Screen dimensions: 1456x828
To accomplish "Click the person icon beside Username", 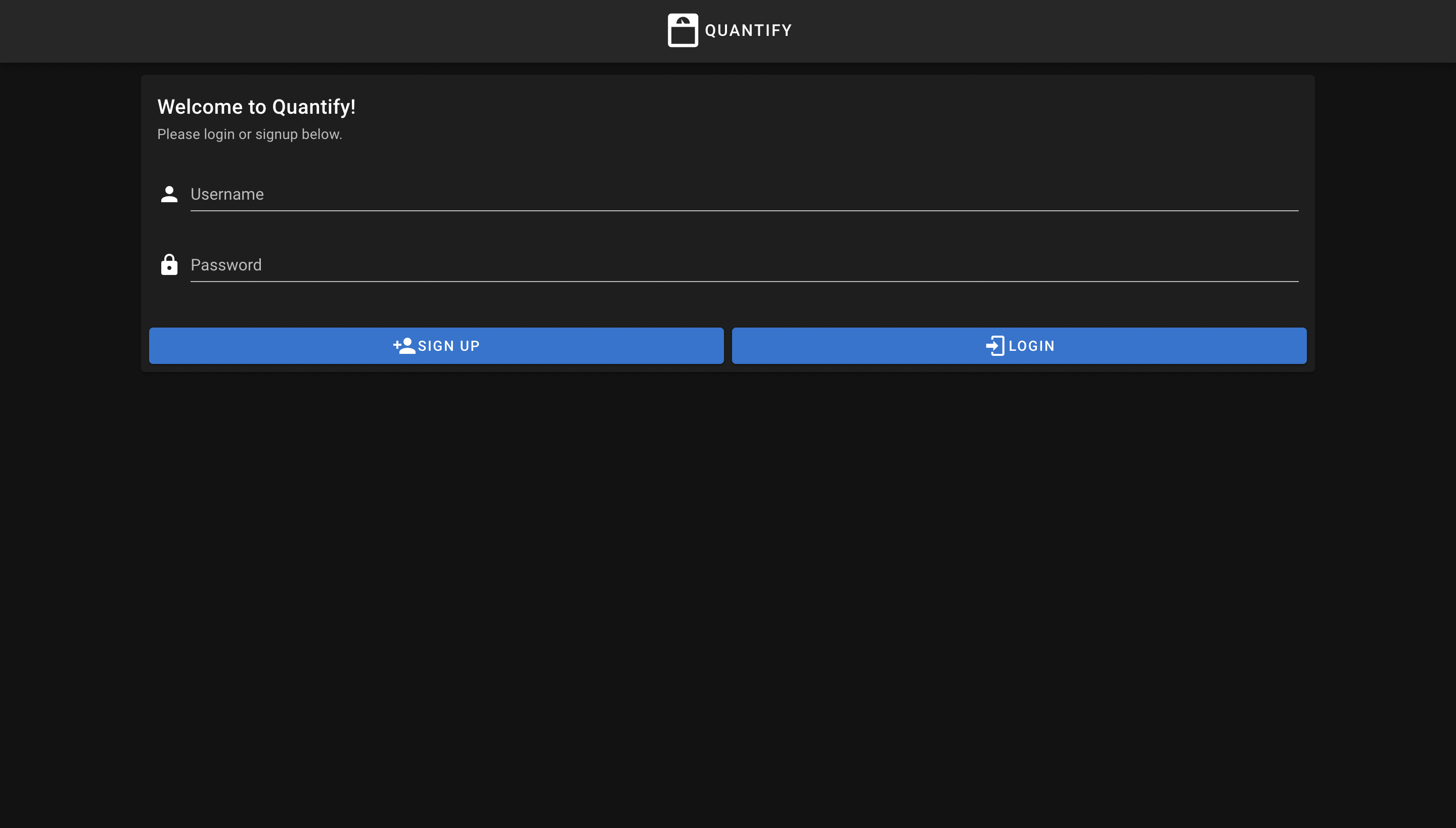I will point(169,195).
